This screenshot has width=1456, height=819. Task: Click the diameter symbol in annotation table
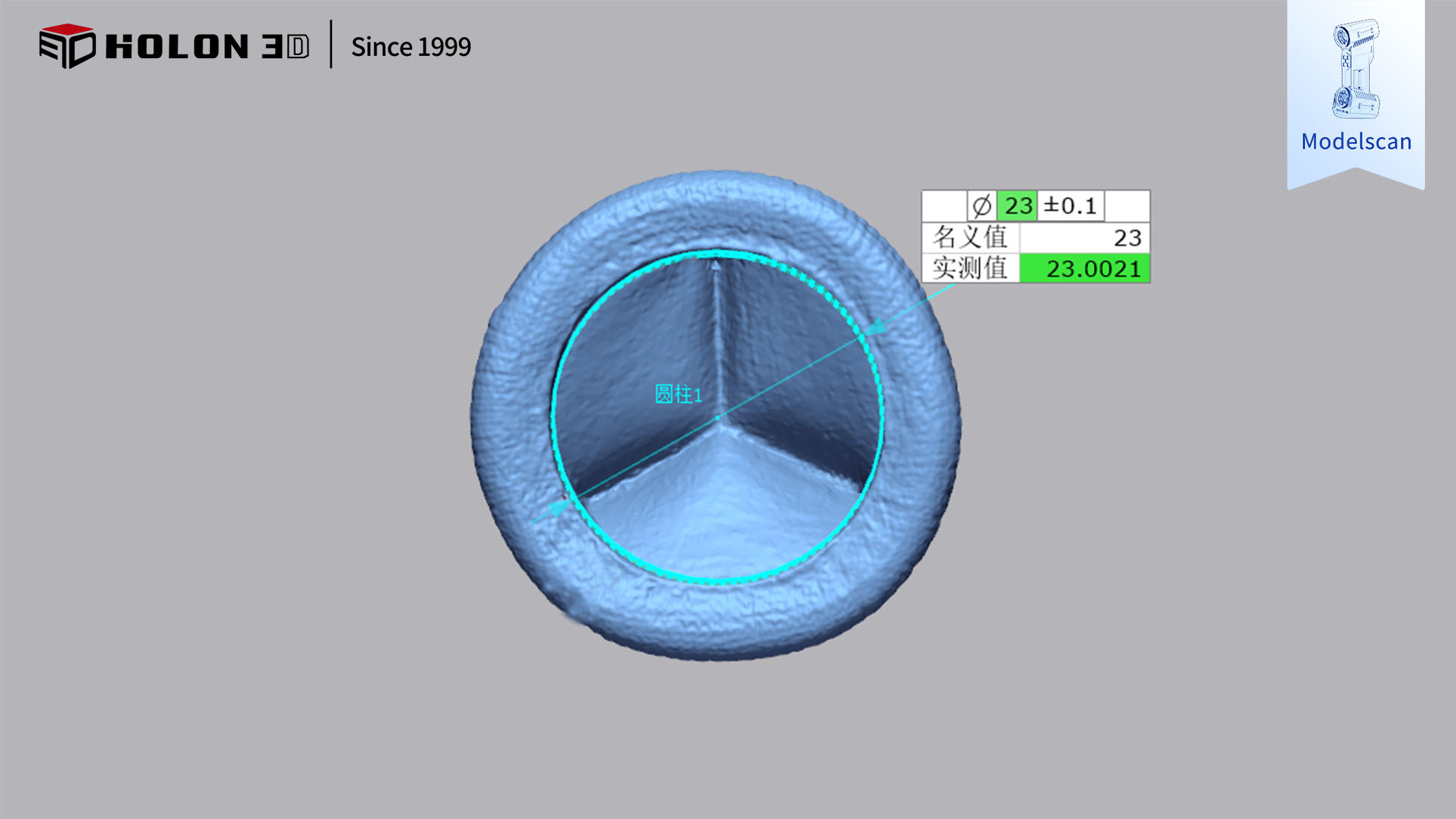tap(981, 206)
